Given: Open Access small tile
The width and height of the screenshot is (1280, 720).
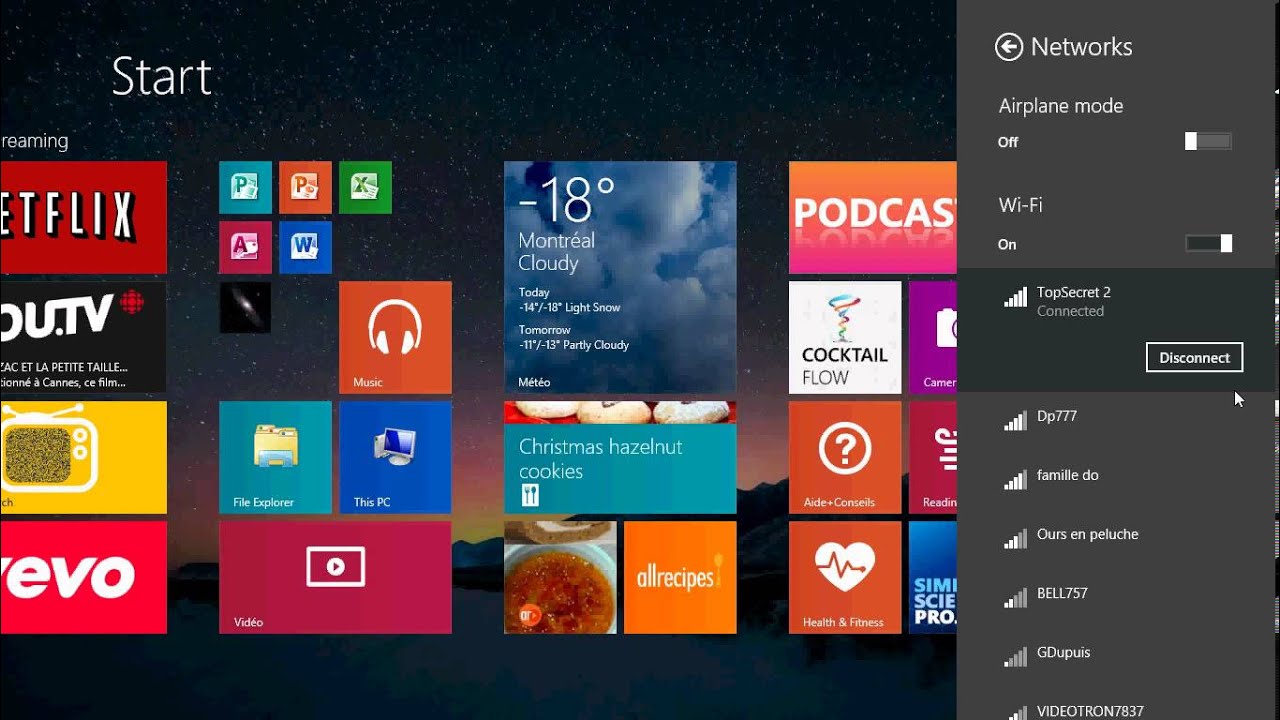Looking at the screenshot, I should click(x=245, y=247).
